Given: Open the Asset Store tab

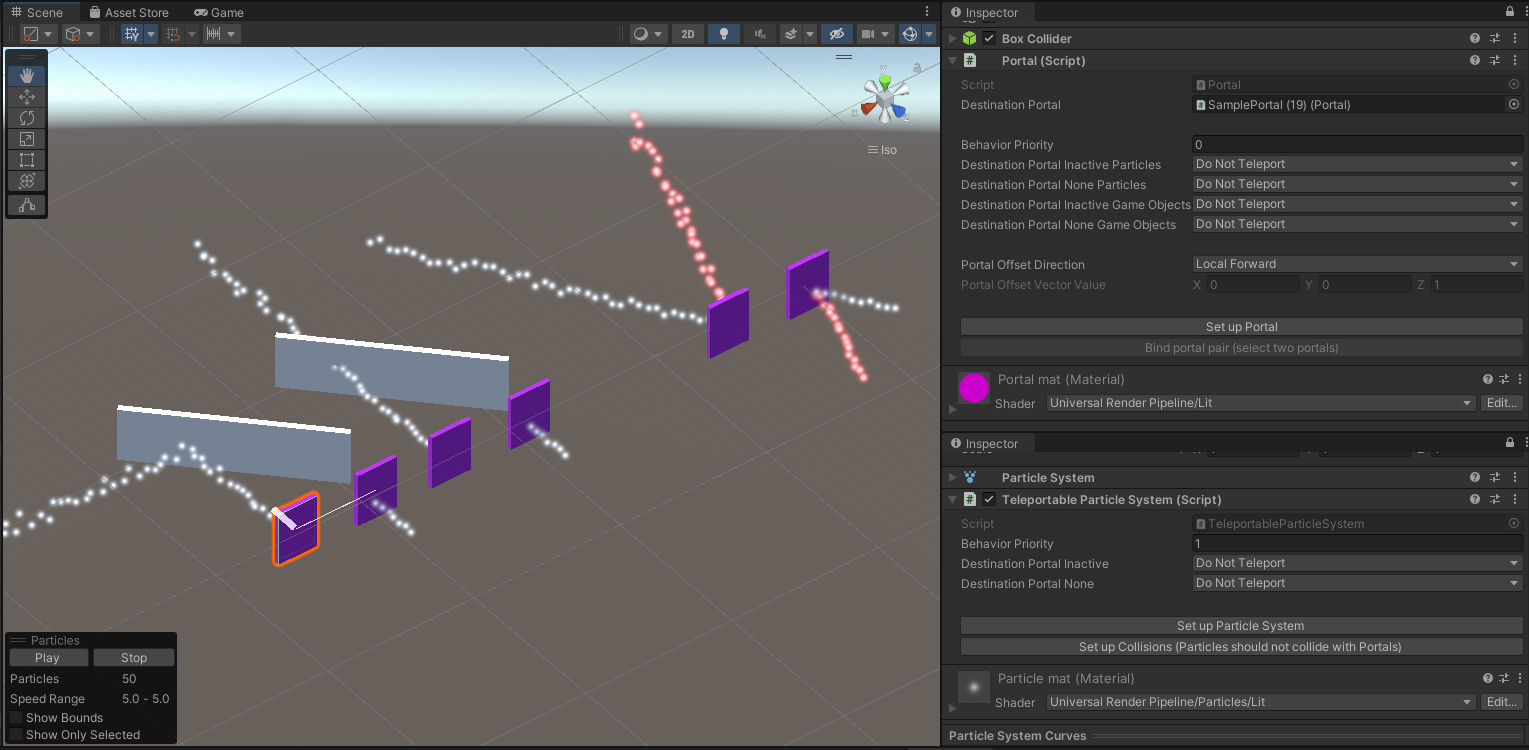Looking at the screenshot, I should click(128, 13).
